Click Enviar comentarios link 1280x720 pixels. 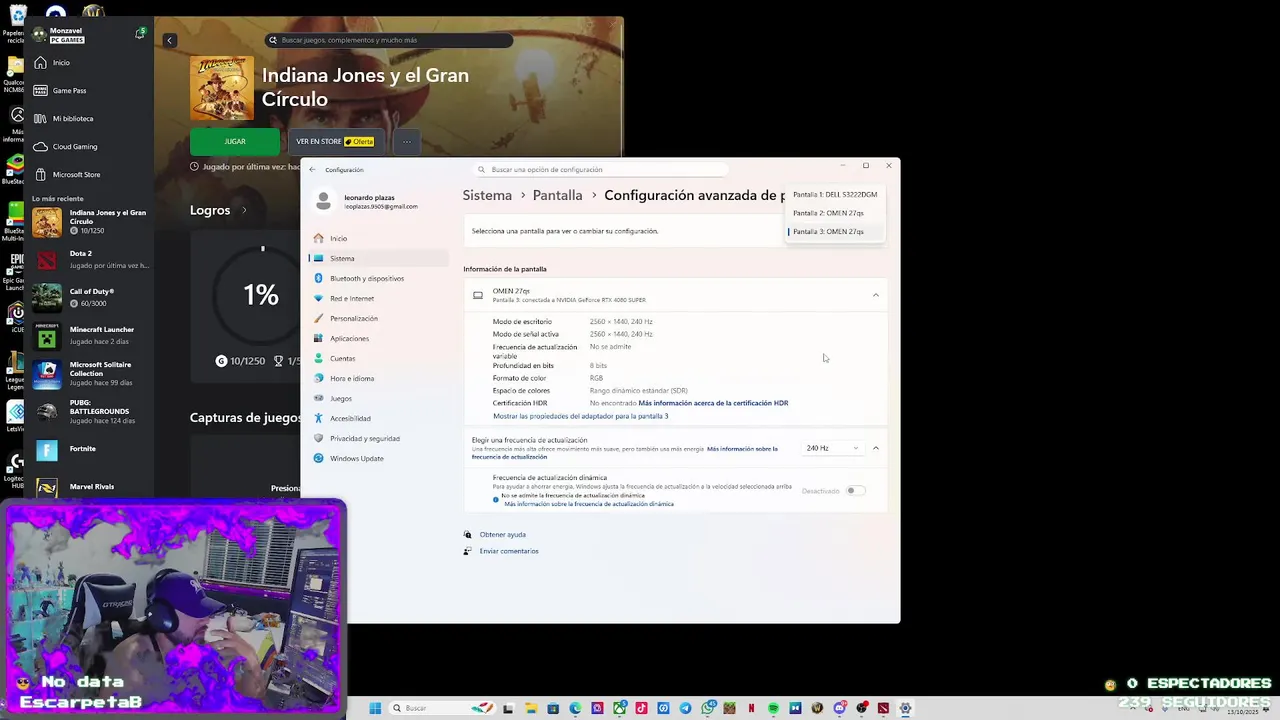(x=509, y=551)
